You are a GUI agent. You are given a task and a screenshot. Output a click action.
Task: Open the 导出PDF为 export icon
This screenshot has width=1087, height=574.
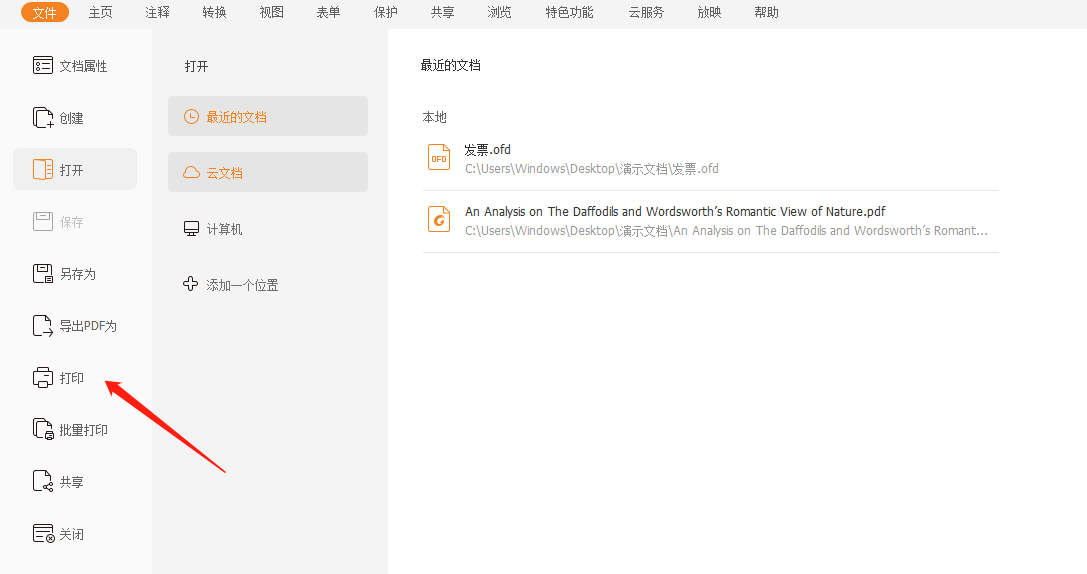point(43,326)
